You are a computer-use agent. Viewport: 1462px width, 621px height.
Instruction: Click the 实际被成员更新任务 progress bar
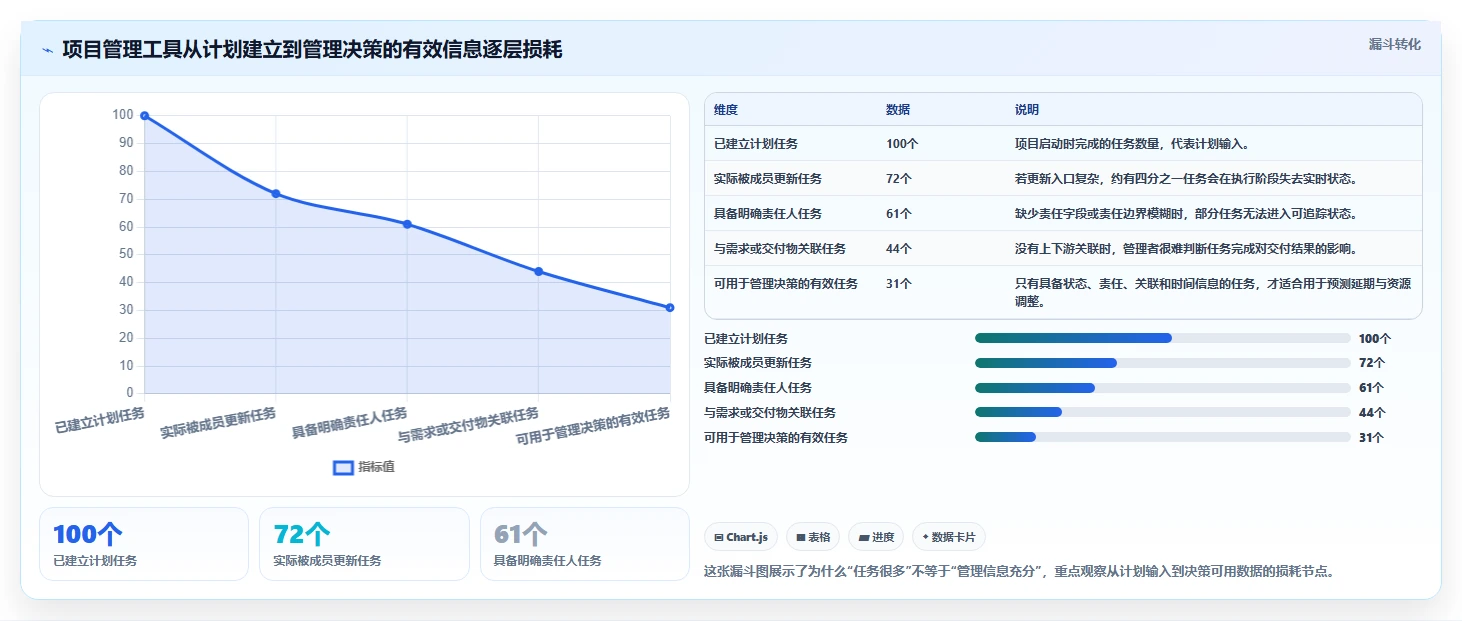pos(1163,363)
